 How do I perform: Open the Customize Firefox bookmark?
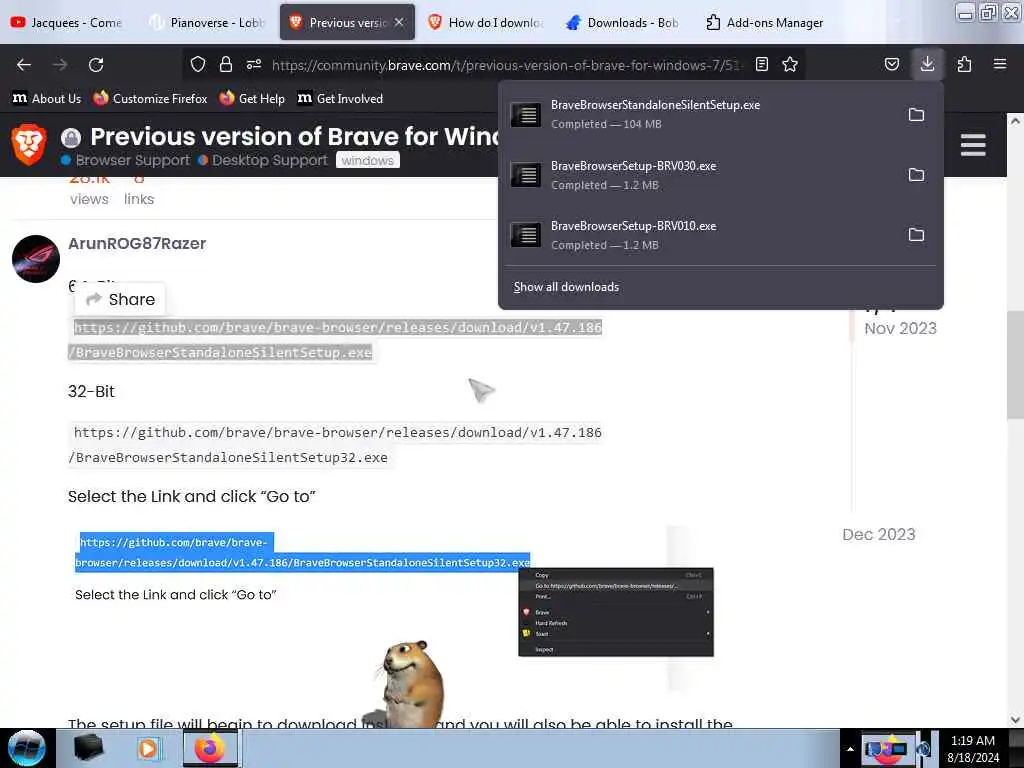click(151, 99)
